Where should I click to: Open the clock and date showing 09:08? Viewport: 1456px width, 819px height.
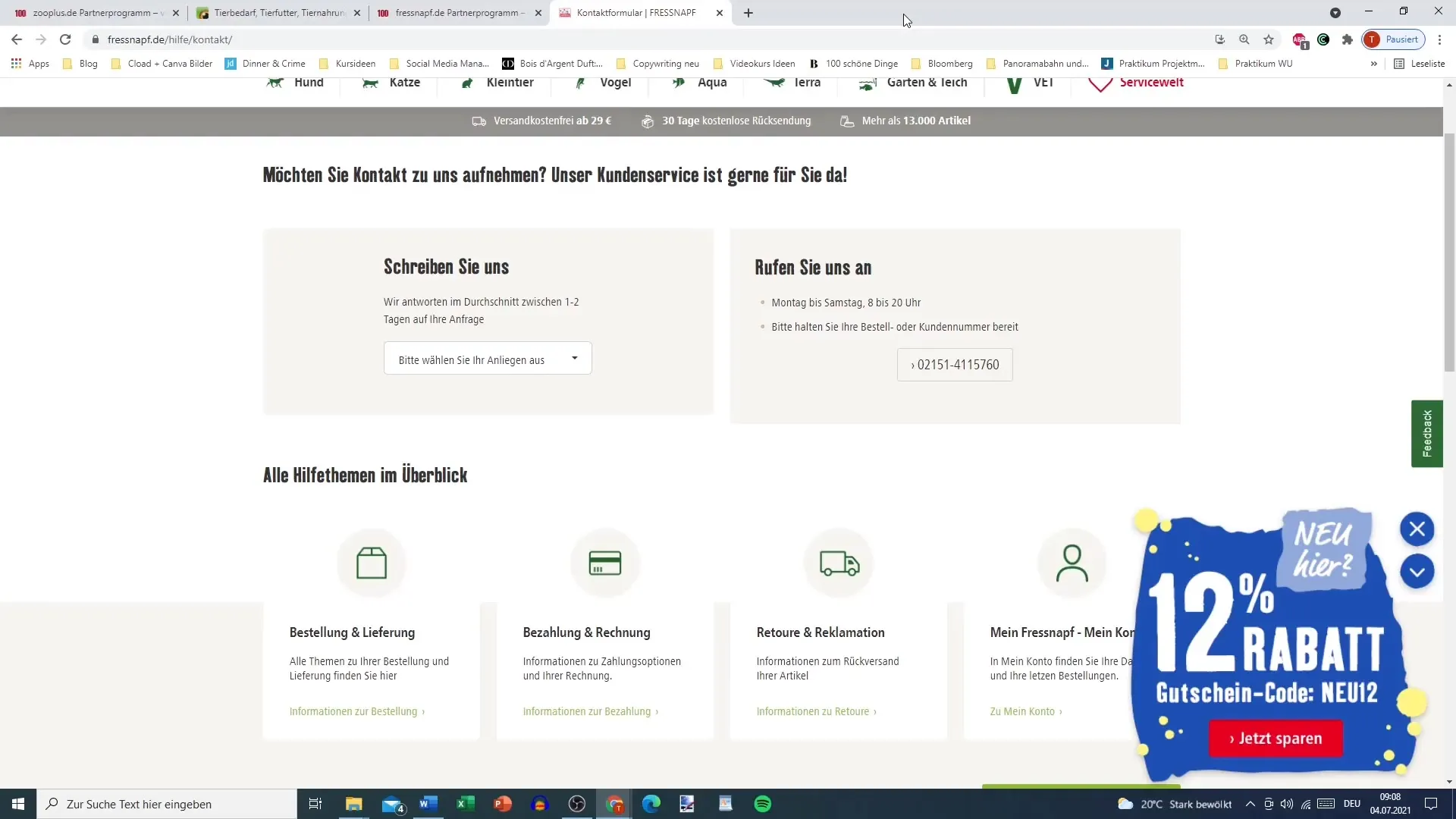(x=1390, y=804)
